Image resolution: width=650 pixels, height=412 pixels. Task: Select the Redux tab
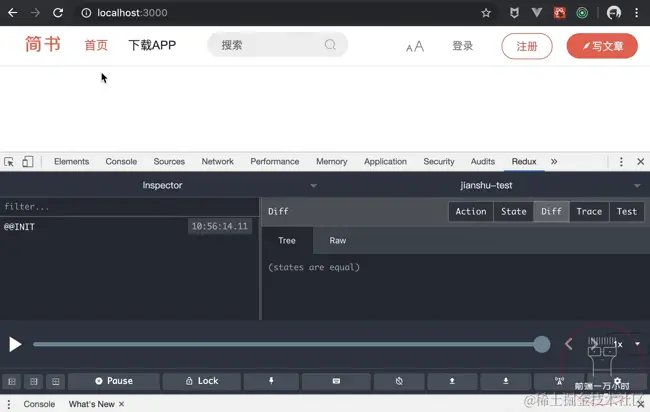(524, 162)
